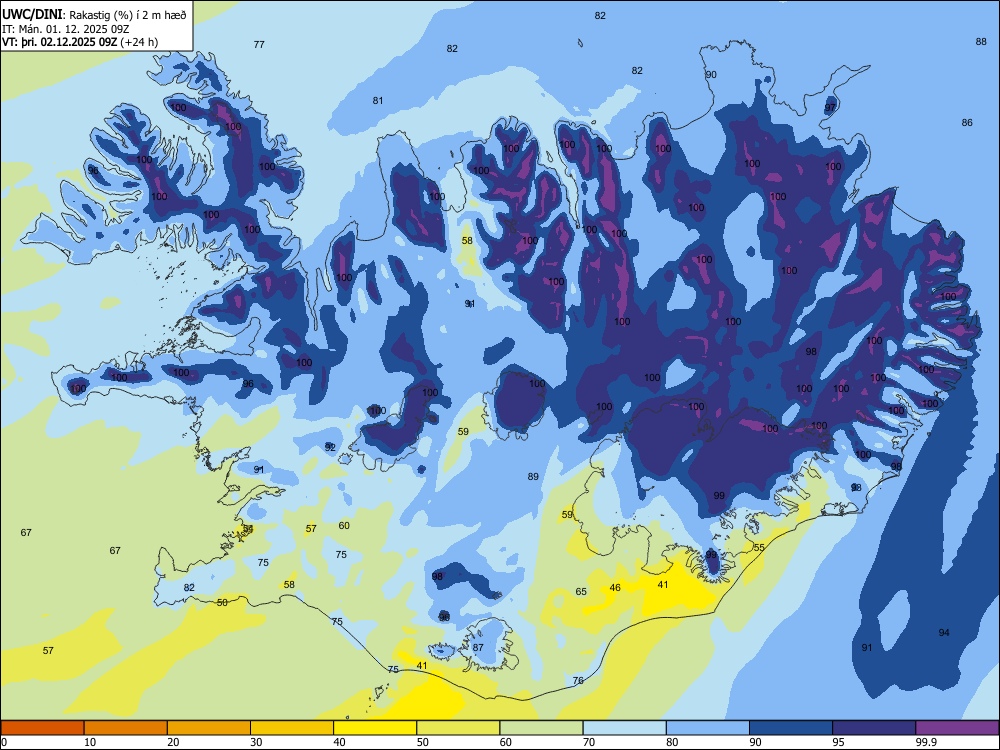Click the 'IT: Mán. 01. 12. 2025 09Z' line
The width and height of the screenshot is (1000, 750).
(66, 29)
